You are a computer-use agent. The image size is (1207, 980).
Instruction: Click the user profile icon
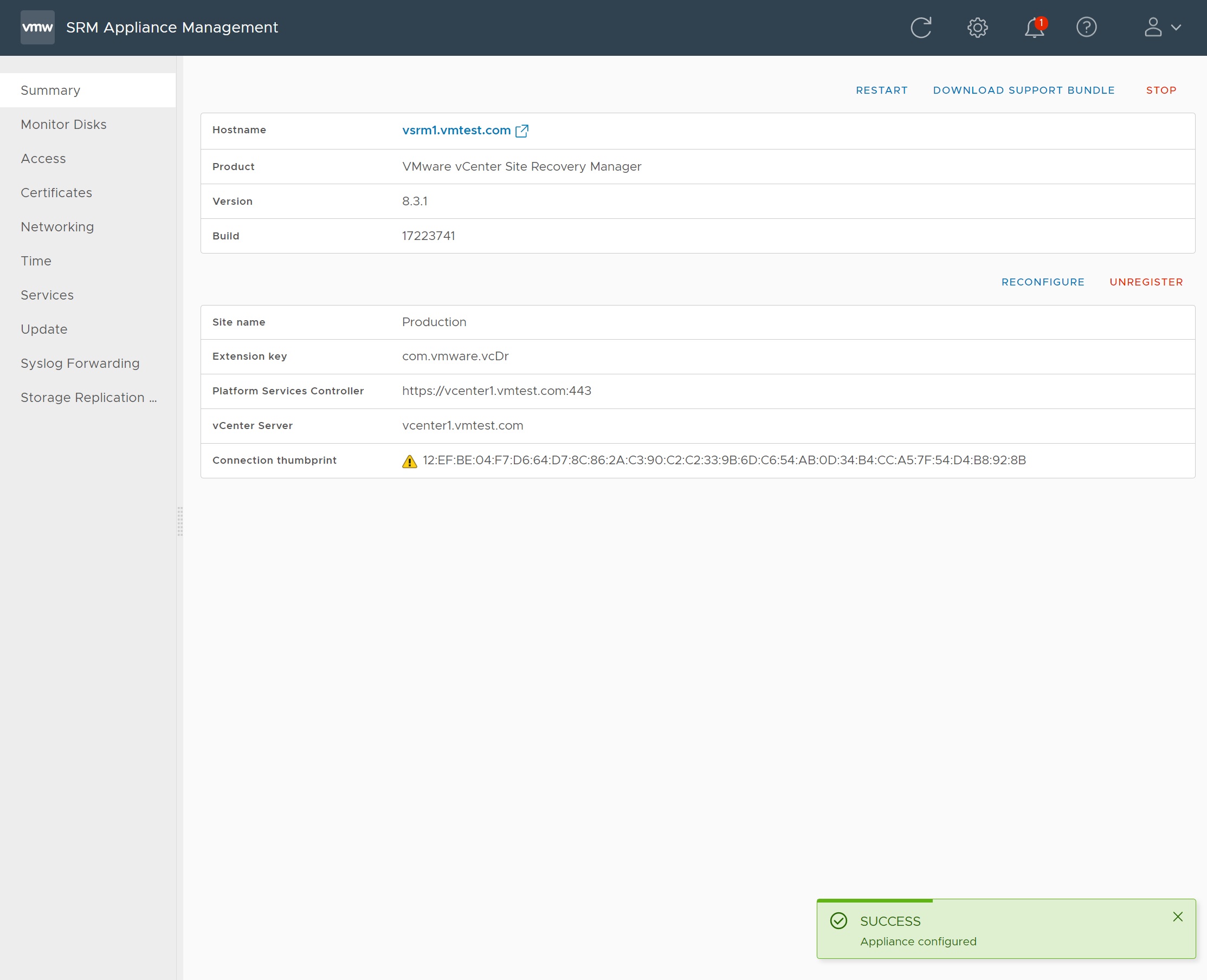(x=1153, y=27)
